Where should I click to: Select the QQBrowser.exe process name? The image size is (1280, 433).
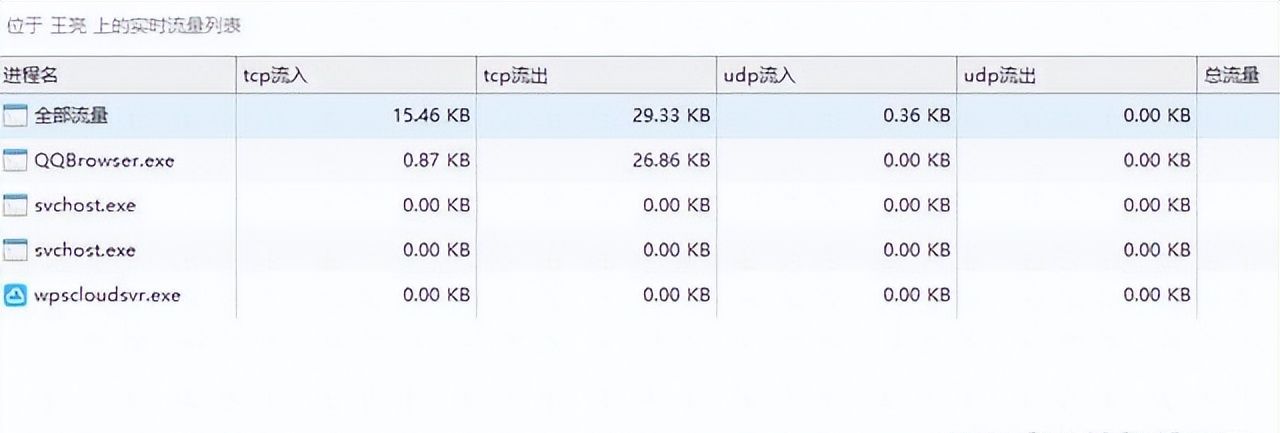click(104, 160)
